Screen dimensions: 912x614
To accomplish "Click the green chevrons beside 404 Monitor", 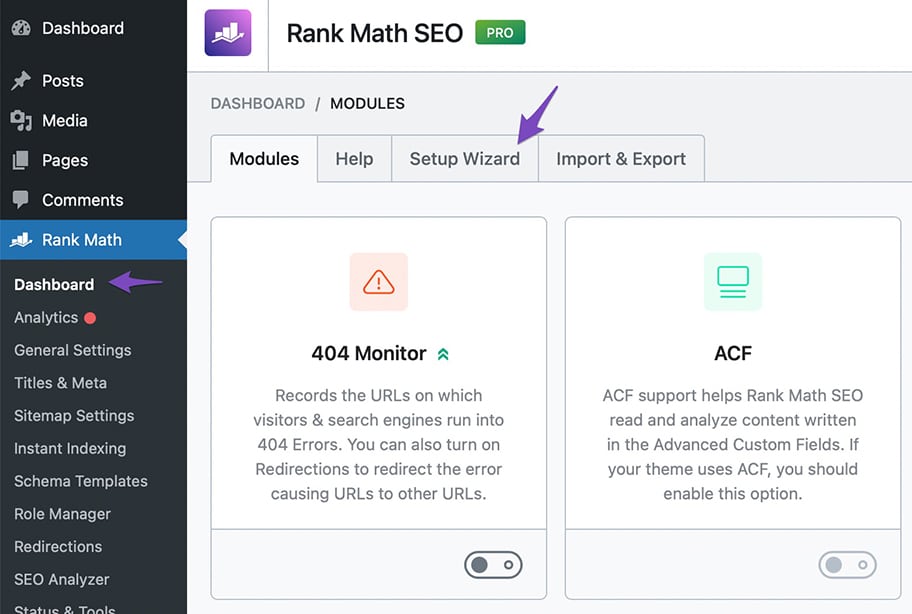I will pos(443,354).
